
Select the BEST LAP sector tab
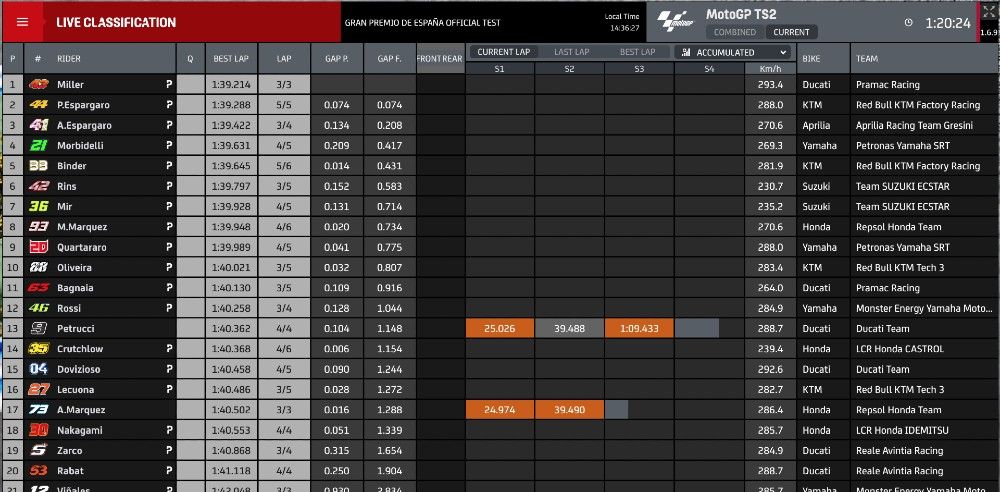pyautogui.click(x=637, y=52)
